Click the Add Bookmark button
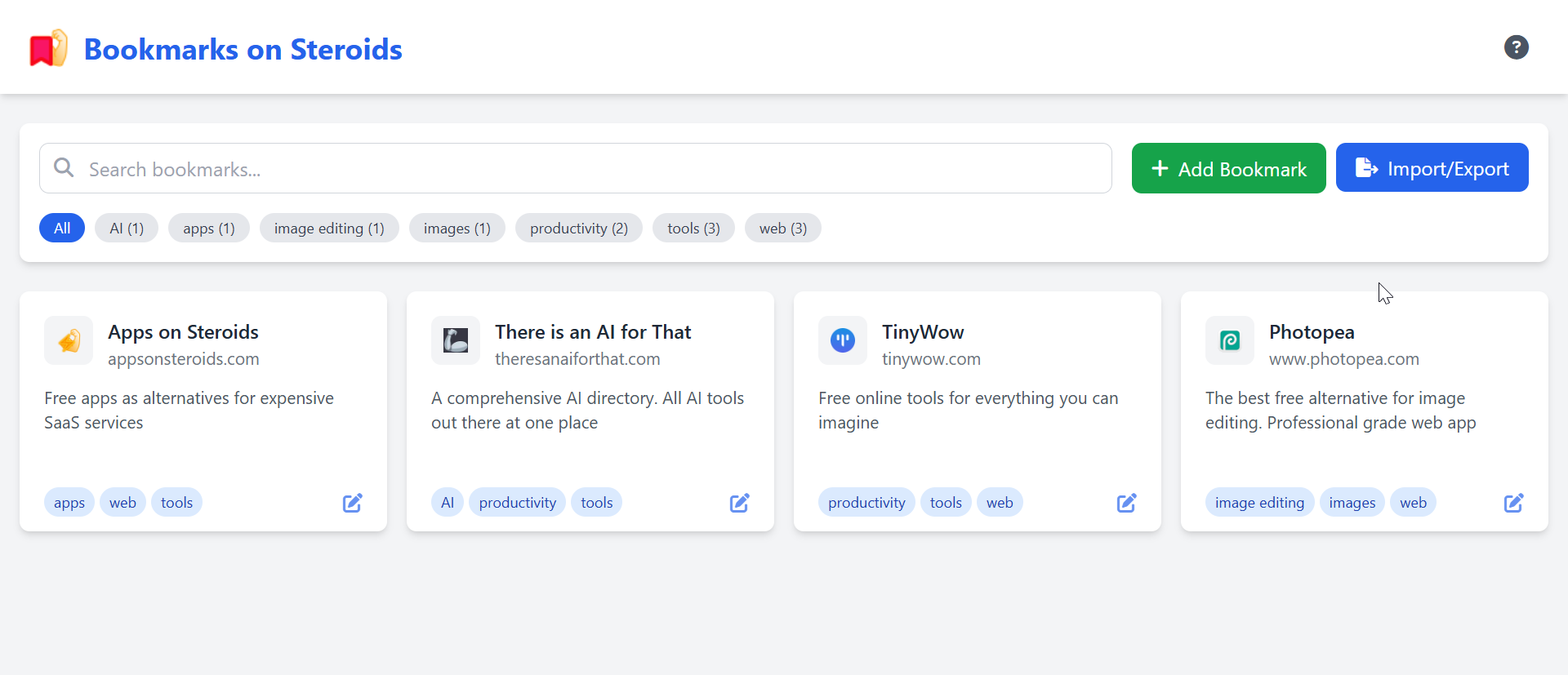The width and height of the screenshot is (1568, 675). [1228, 168]
